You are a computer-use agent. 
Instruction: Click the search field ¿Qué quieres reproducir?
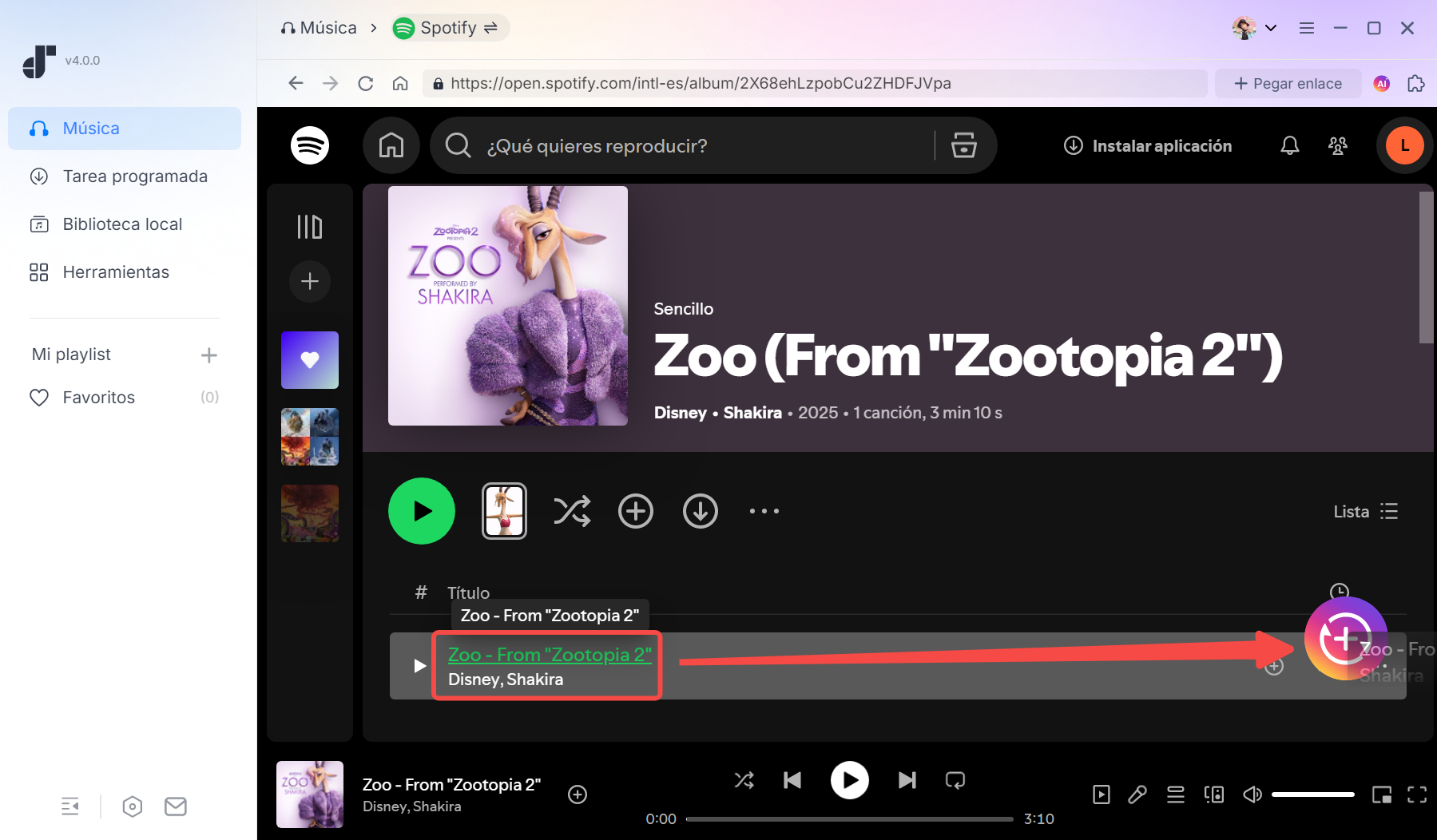[x=687, y=146]
